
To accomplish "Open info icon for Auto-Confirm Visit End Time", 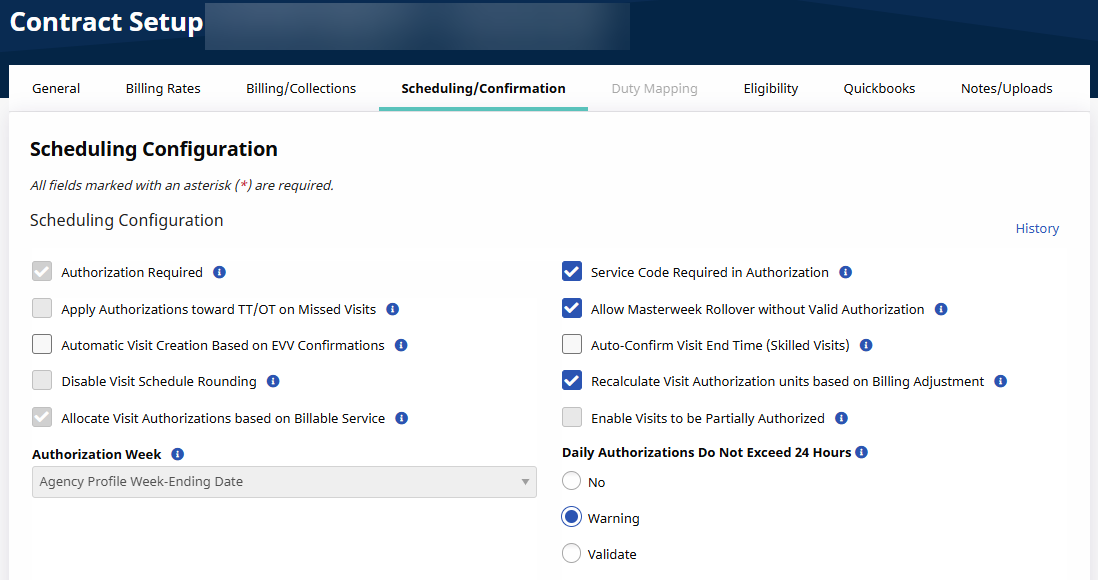I will pos(866,345).
